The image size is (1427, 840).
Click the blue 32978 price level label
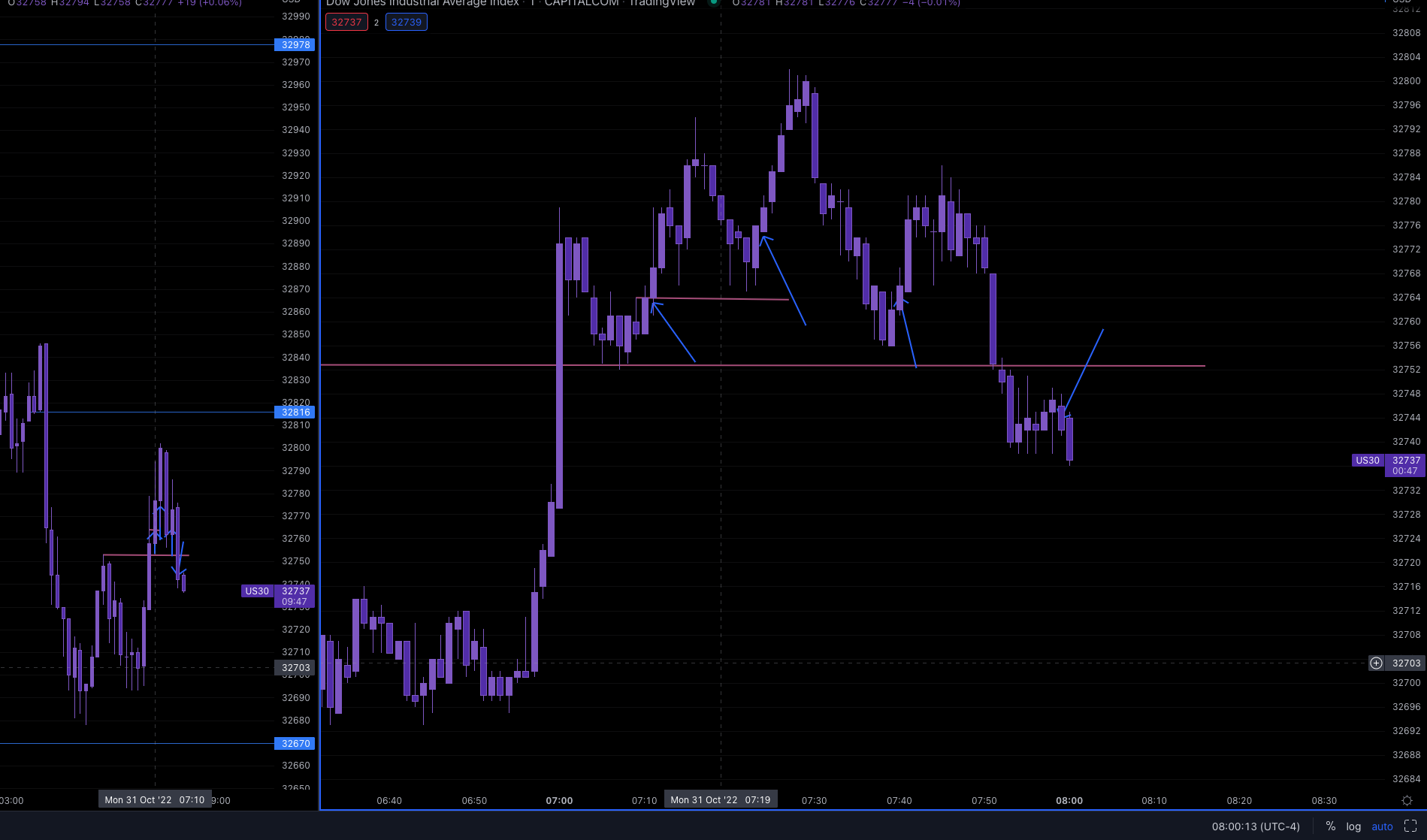click(295, 44)
